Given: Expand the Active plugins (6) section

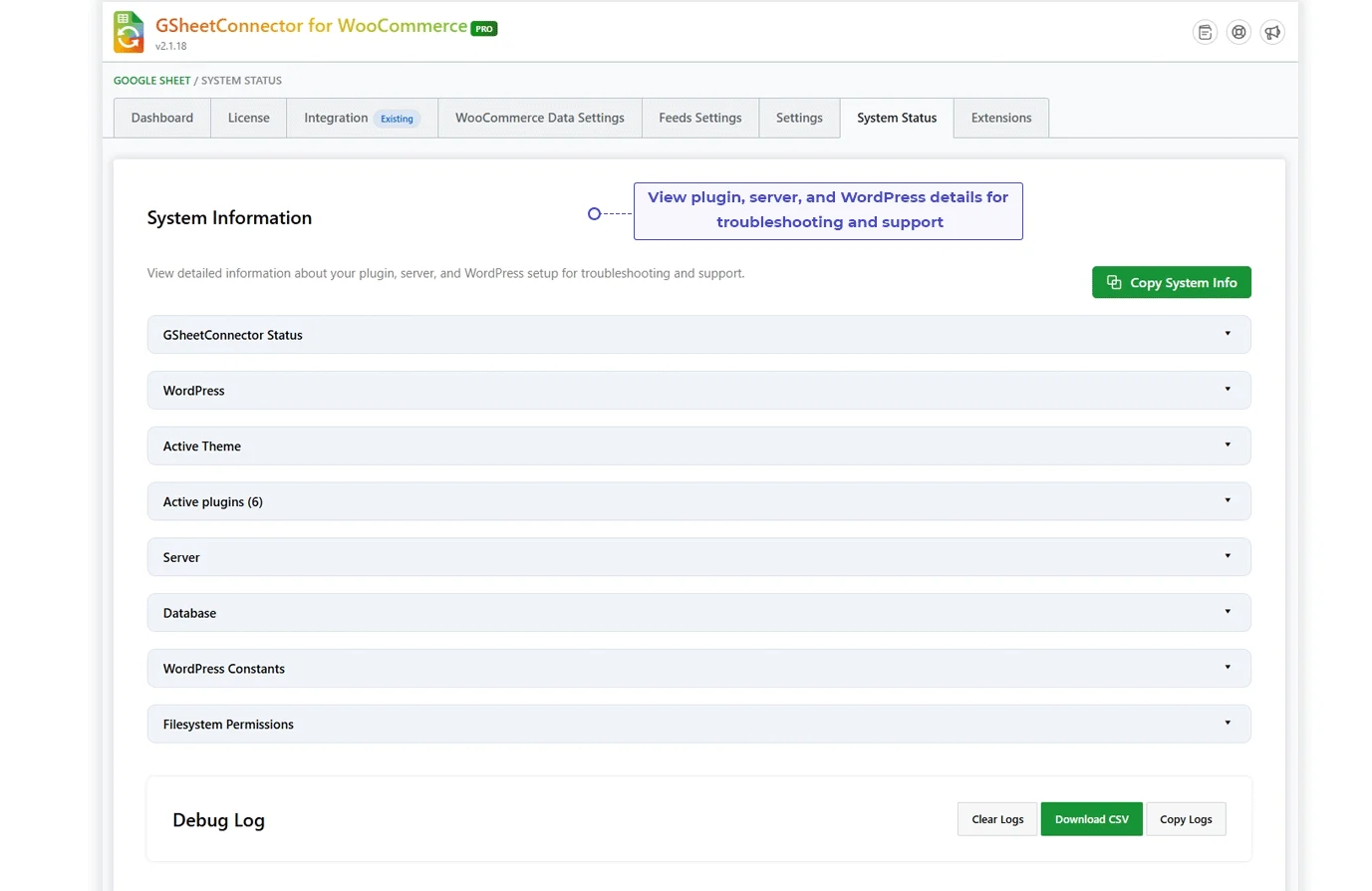Looking at the screenshot, I should click(699, 501).
